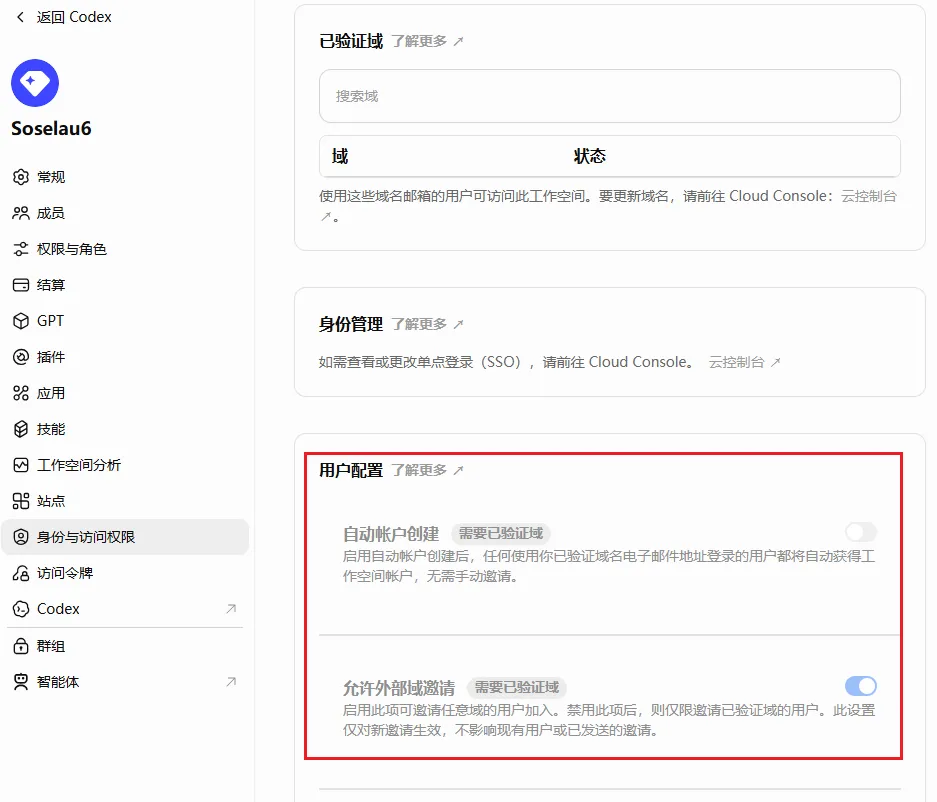Click the 需要已验证域 badge beside 自动帐户创建
The height and width of the screenshot is (802, 937).
coord(501,533)
